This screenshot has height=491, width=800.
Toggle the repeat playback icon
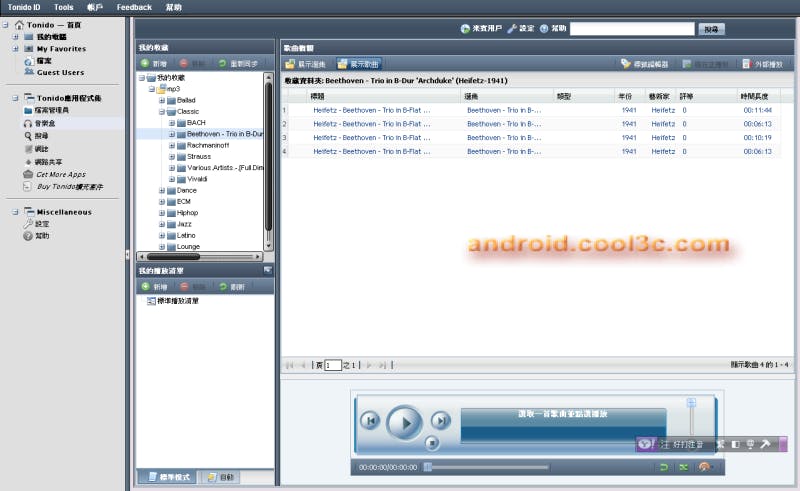tap(663, 467)
